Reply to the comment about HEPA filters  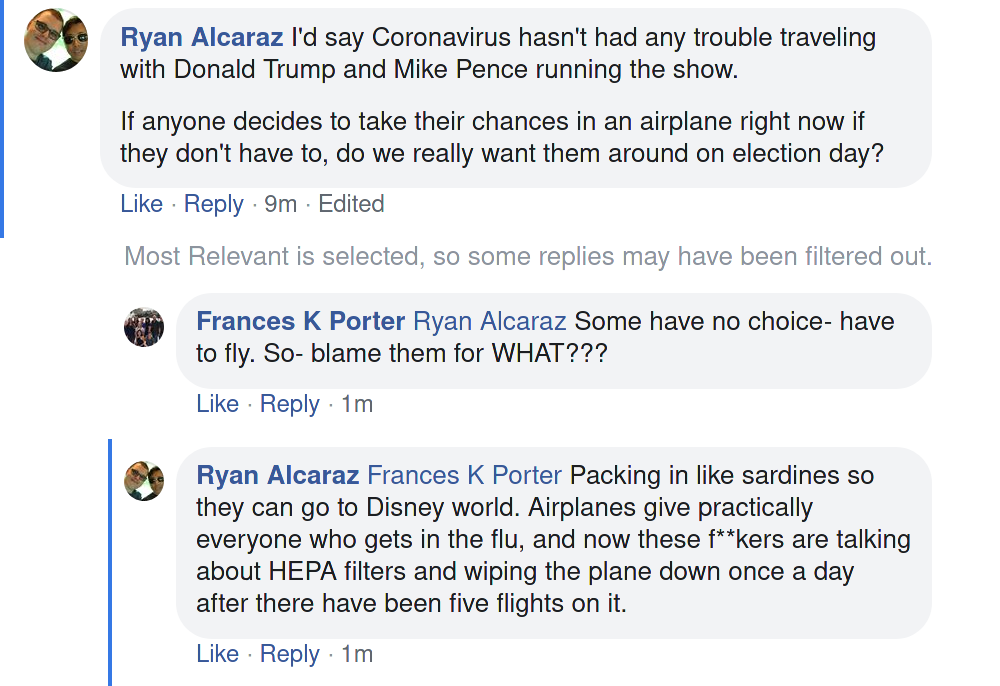[x=290, y=654]
